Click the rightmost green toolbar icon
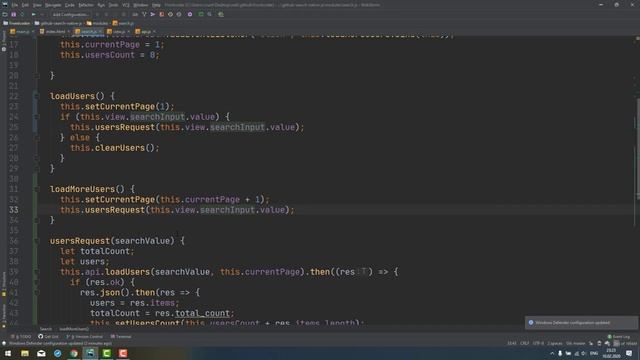Image resolution: width=640 pixels, height=360 pixels. point(221,14)
